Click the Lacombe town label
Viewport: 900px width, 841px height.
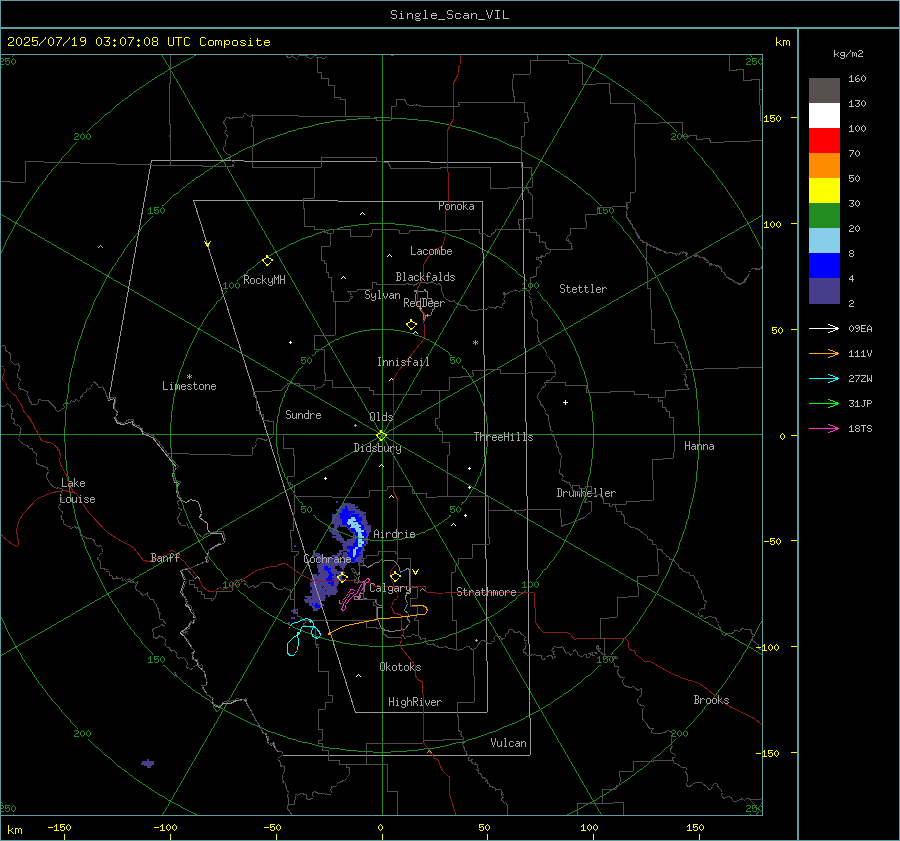point(431,251)
